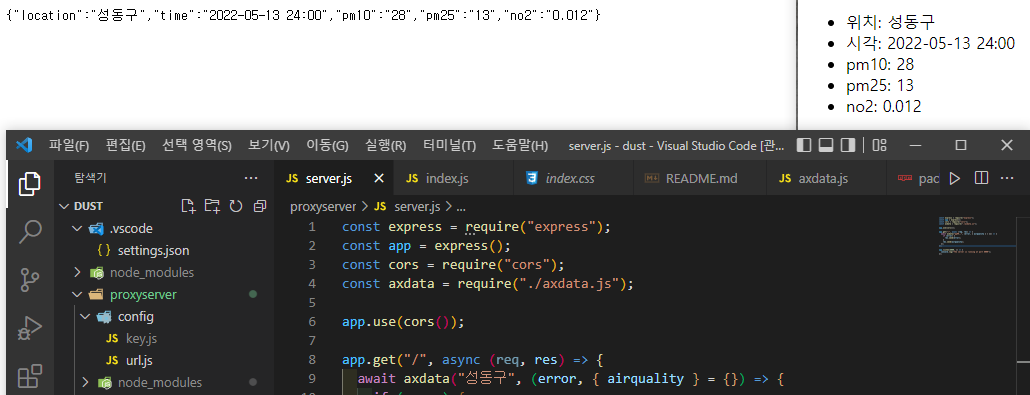Open the 도움말(H) menu
Viewport: 1030px width, 395px height.
coord(520,145)
